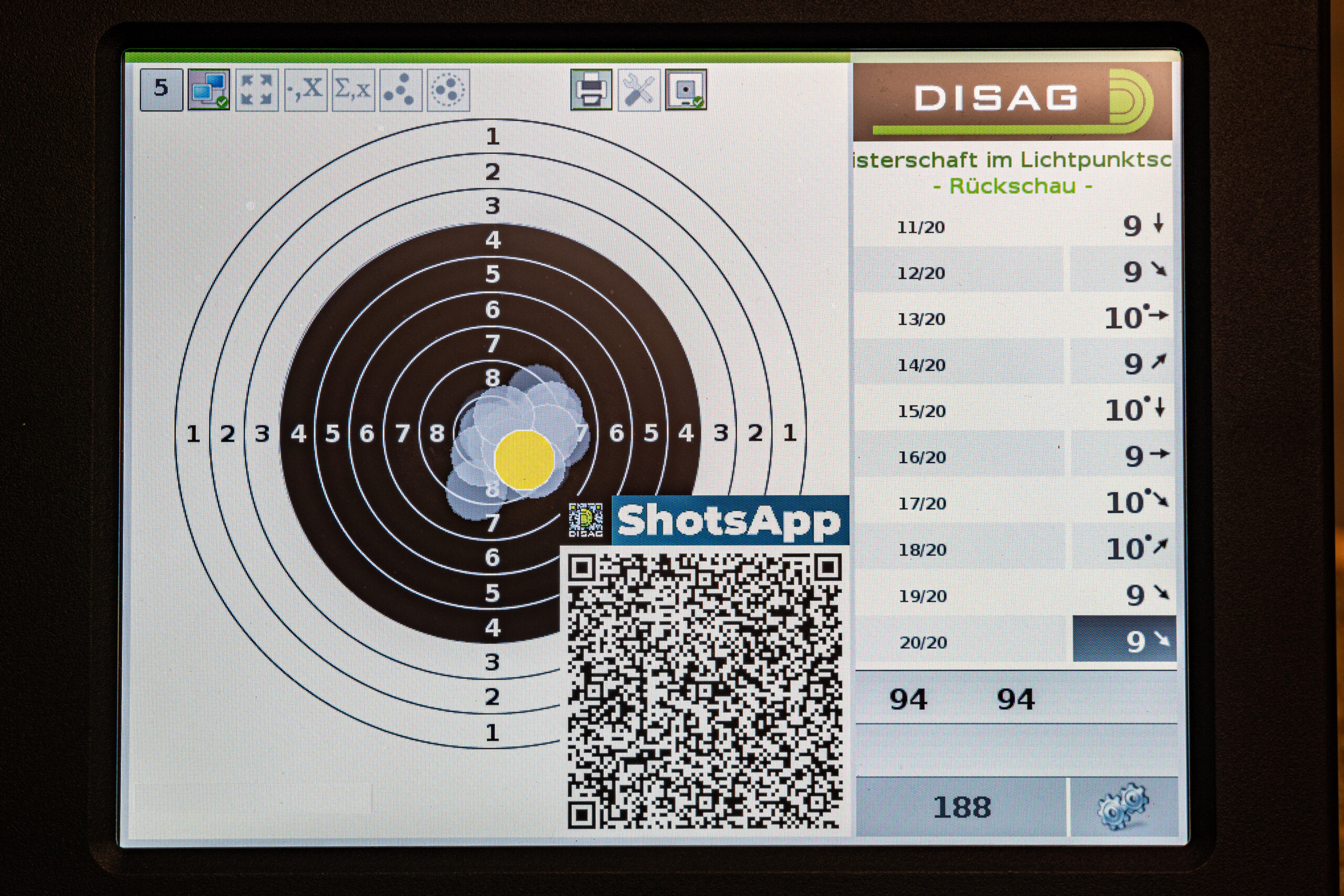Click the lane number 5 button

coord(161,89)
